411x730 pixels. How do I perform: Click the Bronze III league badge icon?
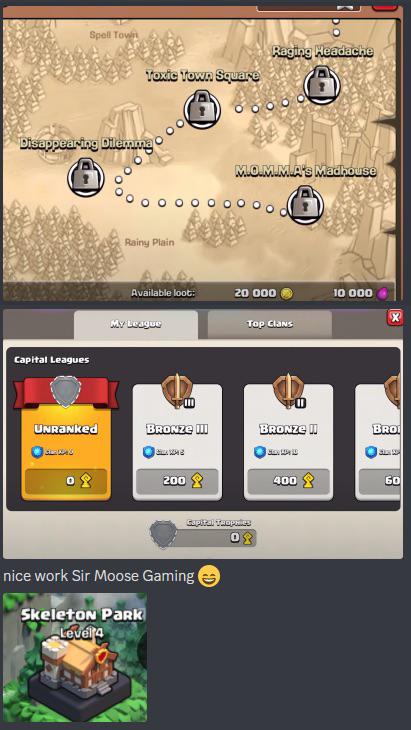point(177,390)
